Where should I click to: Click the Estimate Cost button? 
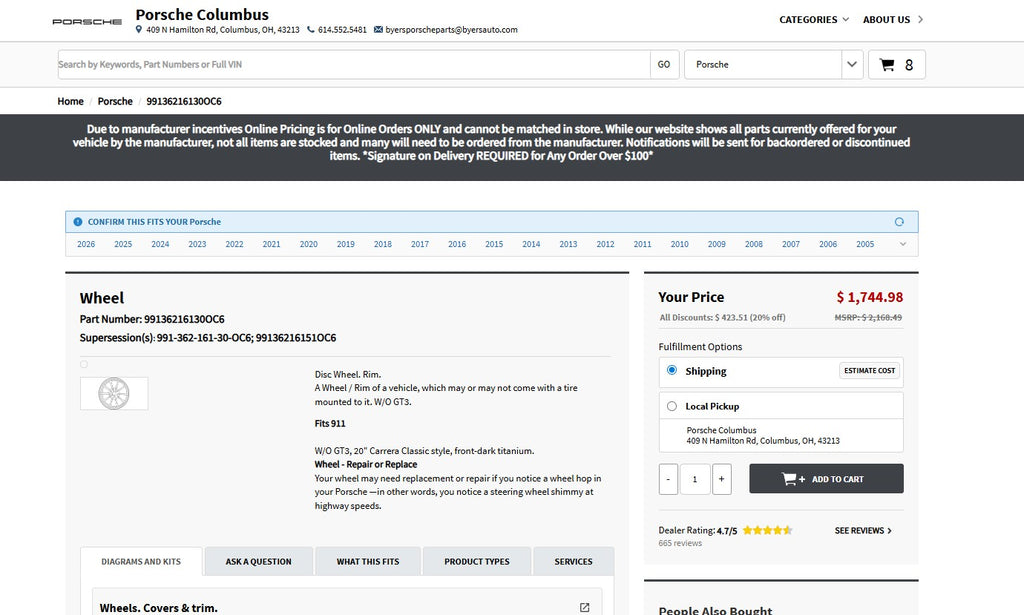pyautogui.click(x=869, y=371)
